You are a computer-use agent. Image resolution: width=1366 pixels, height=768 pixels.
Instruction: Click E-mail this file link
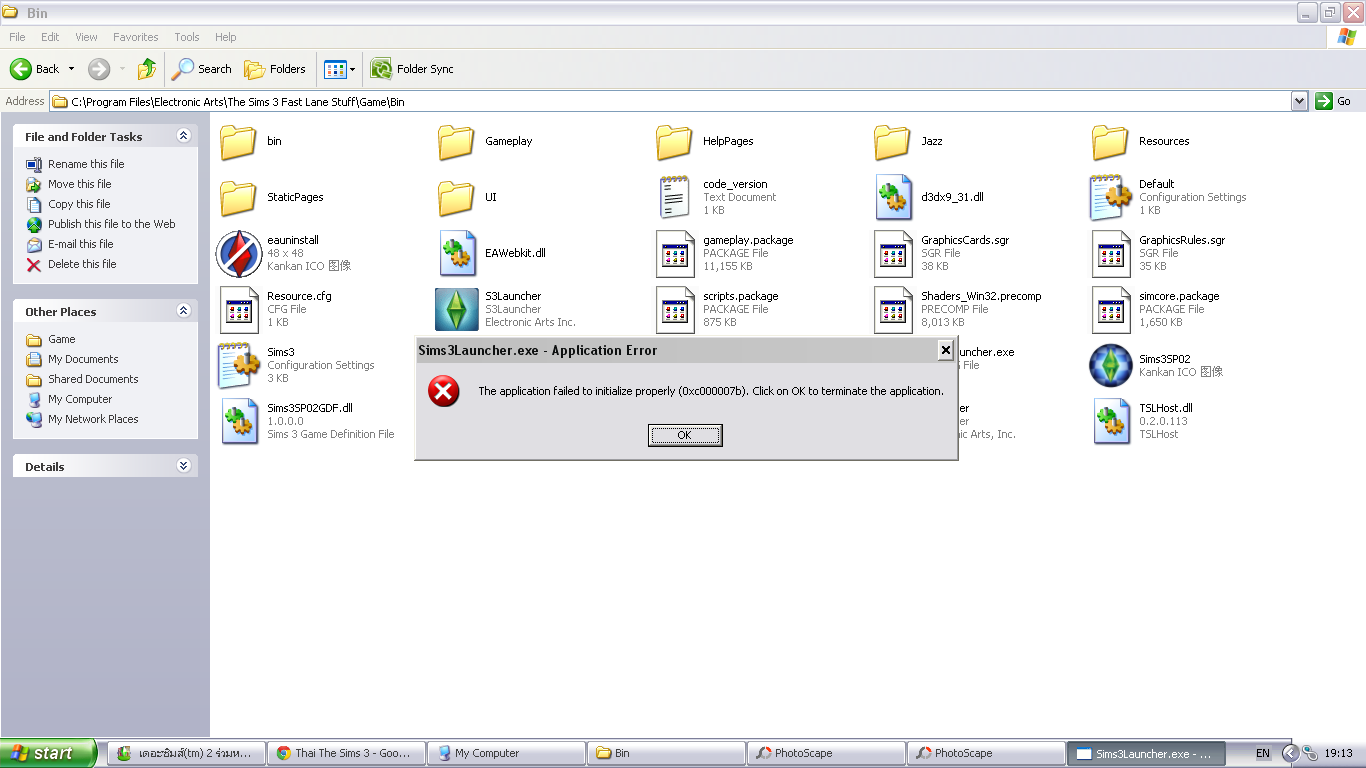(81, 244)
